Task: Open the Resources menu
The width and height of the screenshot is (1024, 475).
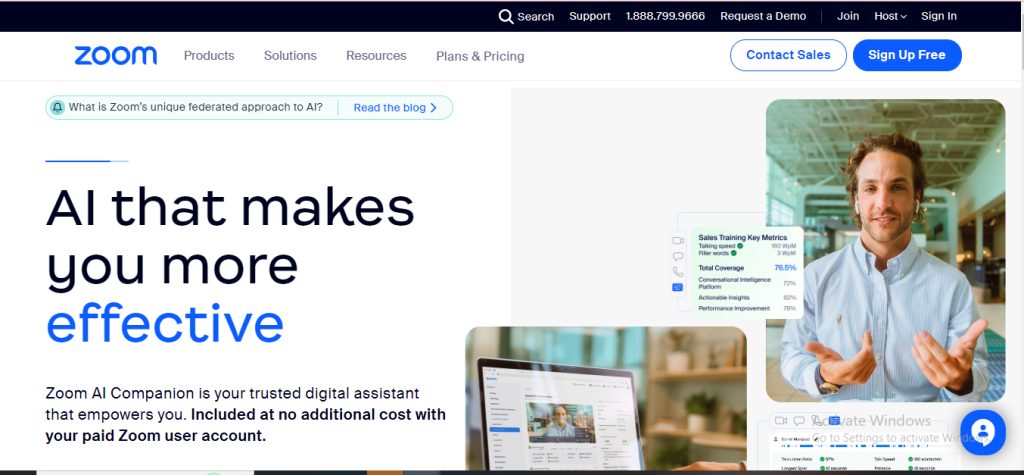Action: point(376,56)
